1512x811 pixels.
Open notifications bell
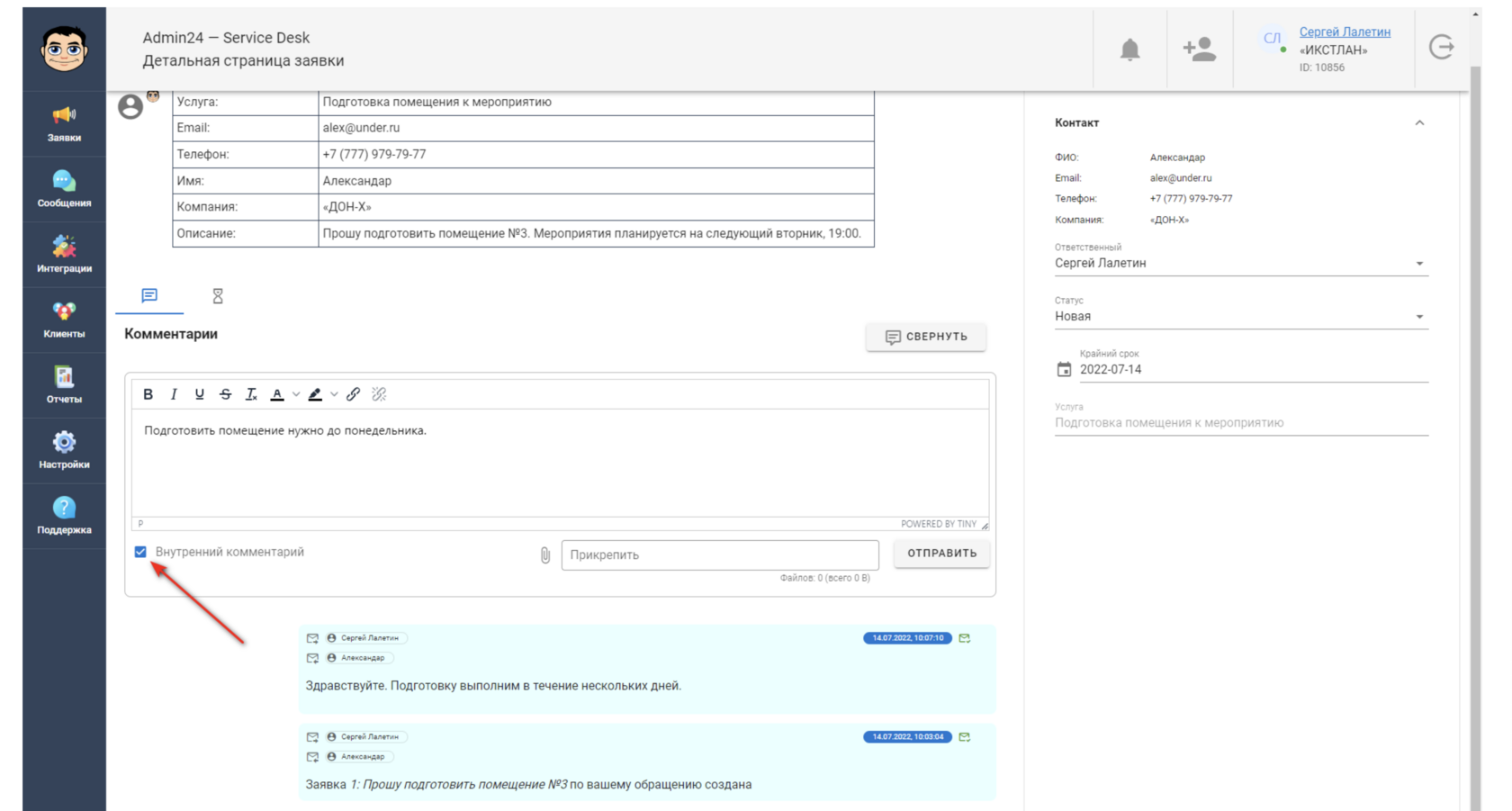1129,49
